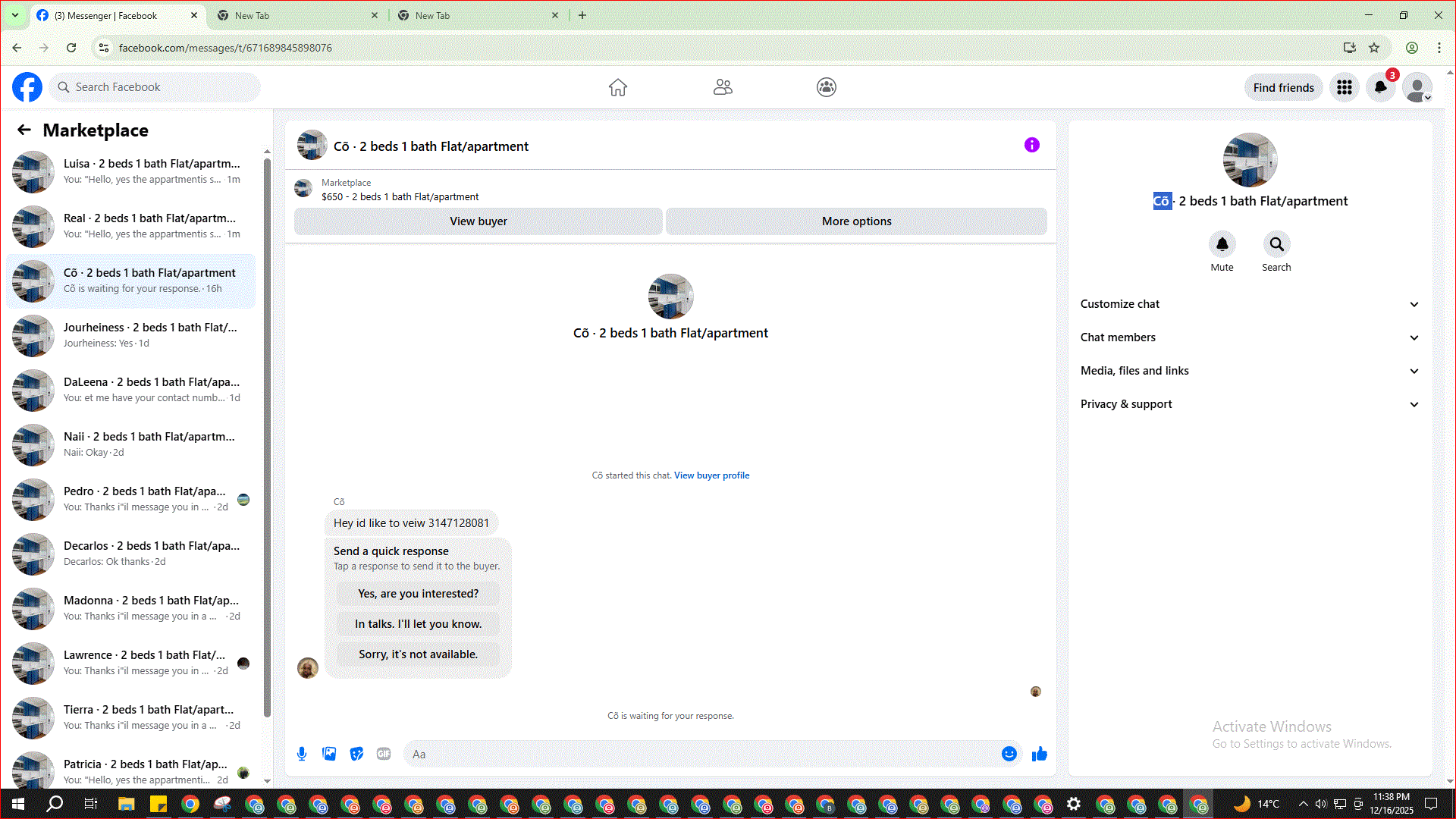This screenshot has width=1456, height=819.
Task: Open the Friends icon in top navigation
Action: pos(723,87)
